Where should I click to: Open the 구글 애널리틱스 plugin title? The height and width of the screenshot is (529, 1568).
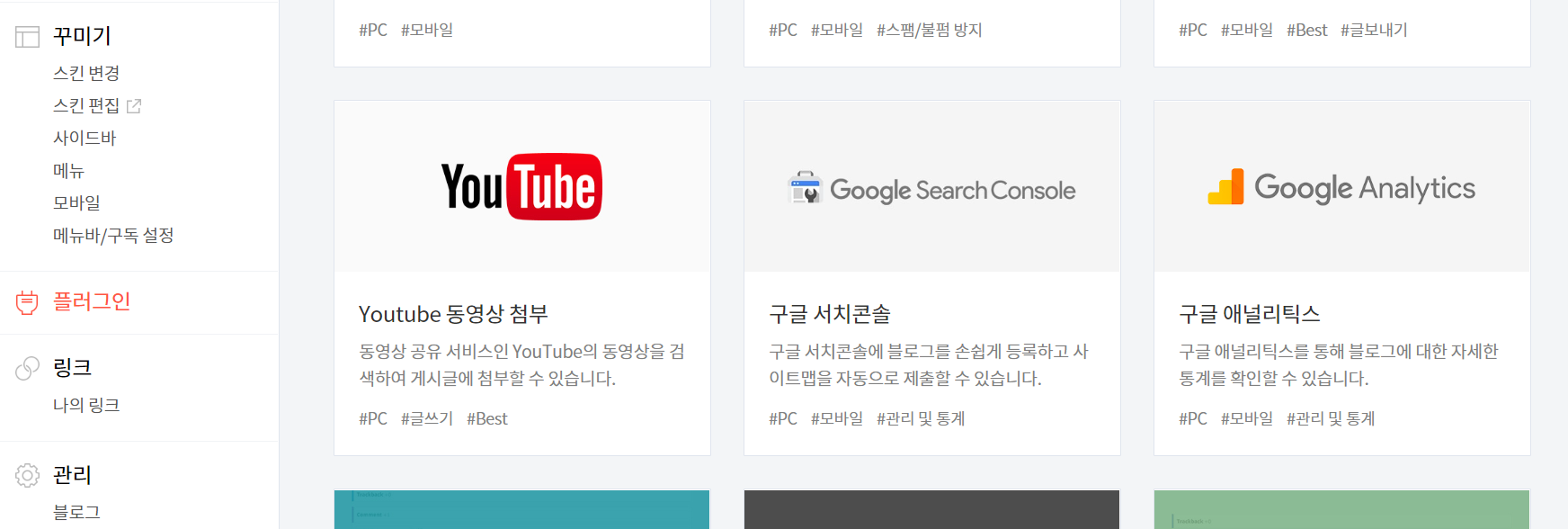tap(1250, 314)
